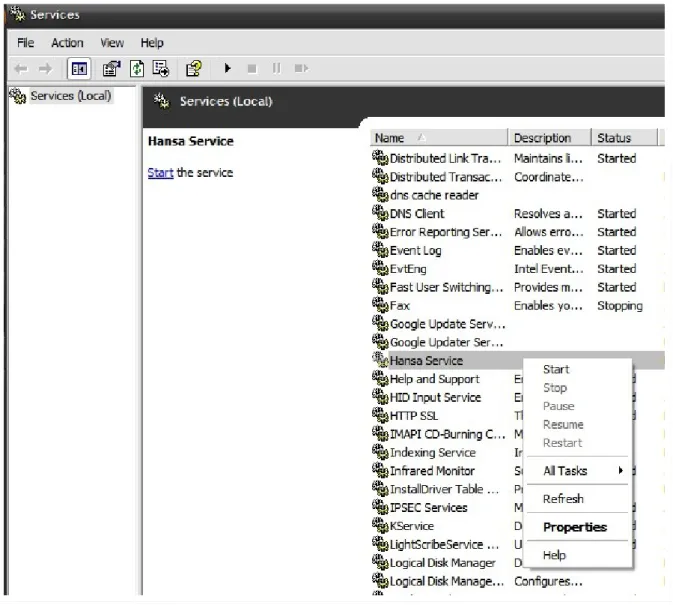This screenshot has width=673, height=605.
Task: Click the Export List toolbar icon
Action: (x=161, y=69)
